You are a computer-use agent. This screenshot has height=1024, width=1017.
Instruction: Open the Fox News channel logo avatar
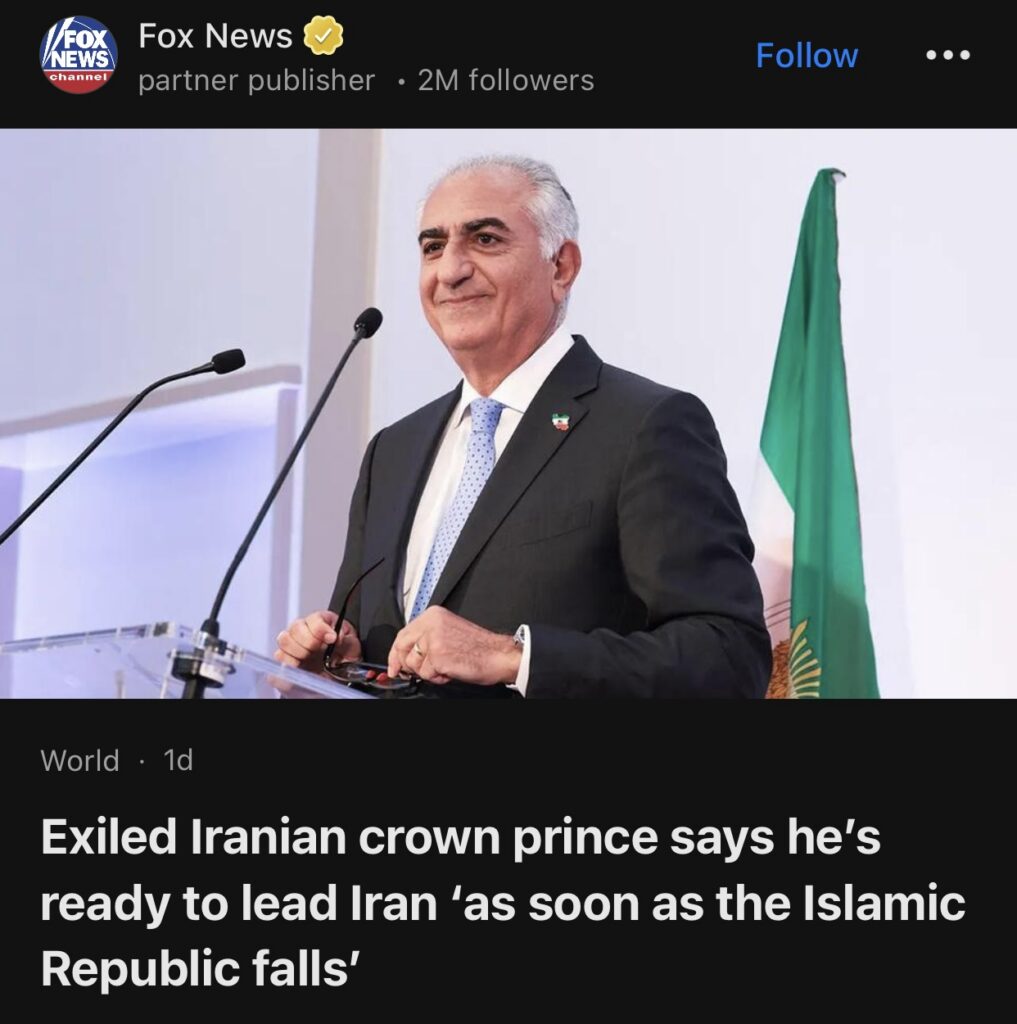pyautogui.click(x=79, y=55)
